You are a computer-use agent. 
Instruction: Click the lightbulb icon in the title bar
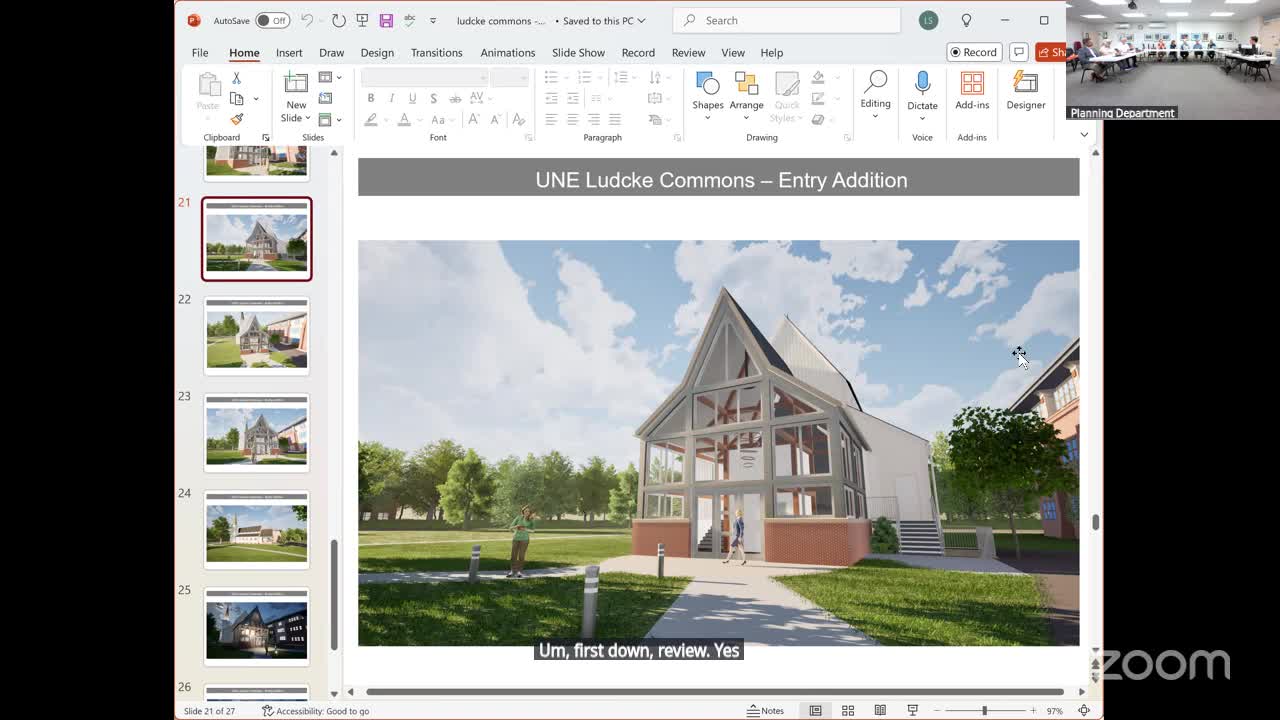tap(966, 20)
